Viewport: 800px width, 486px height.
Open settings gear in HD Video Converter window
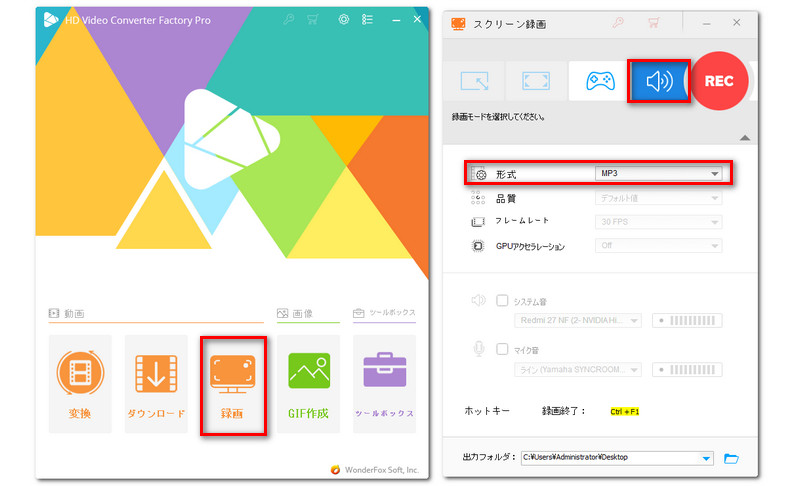point(344,19)
